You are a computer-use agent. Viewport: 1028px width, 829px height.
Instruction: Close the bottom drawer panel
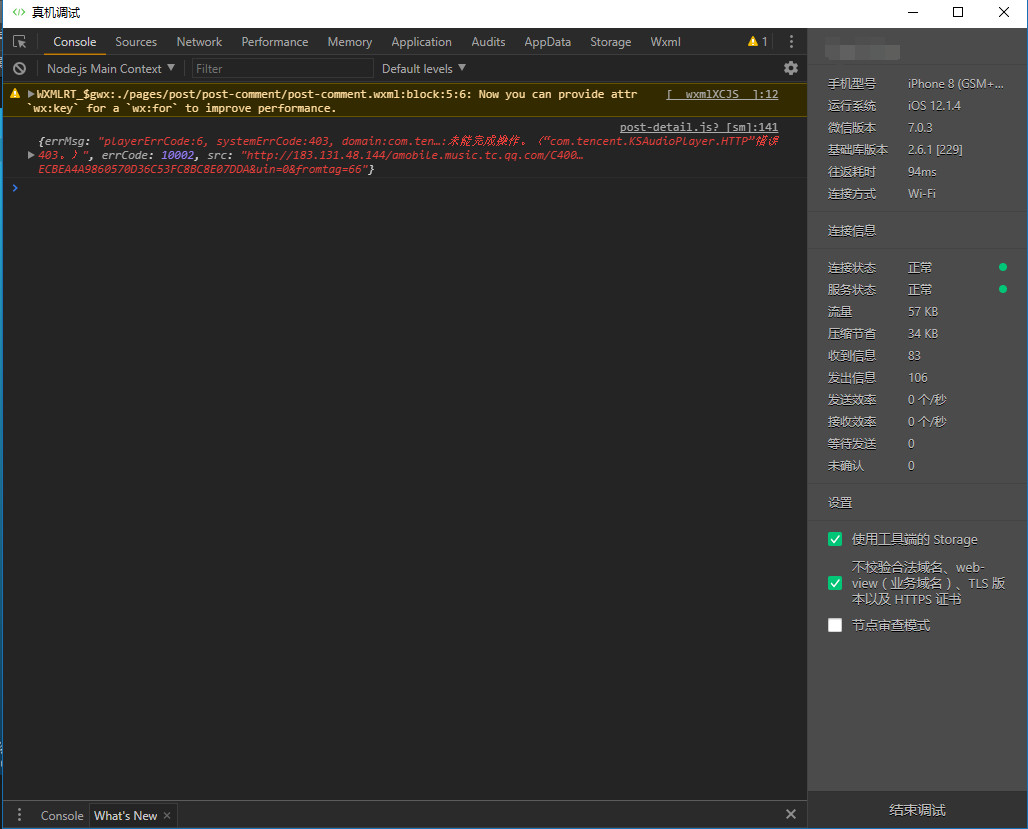[x=791, y=815]
